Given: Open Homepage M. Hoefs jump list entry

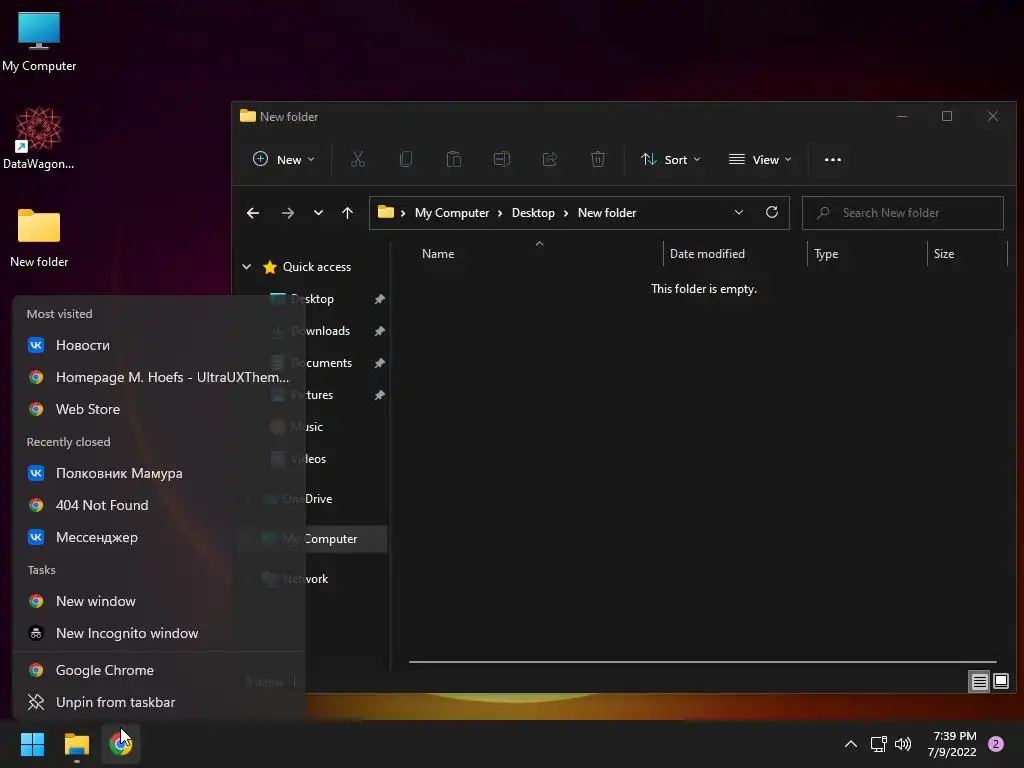Looking at the screenshot, I should pyautogui.click(x=159, y=377).
